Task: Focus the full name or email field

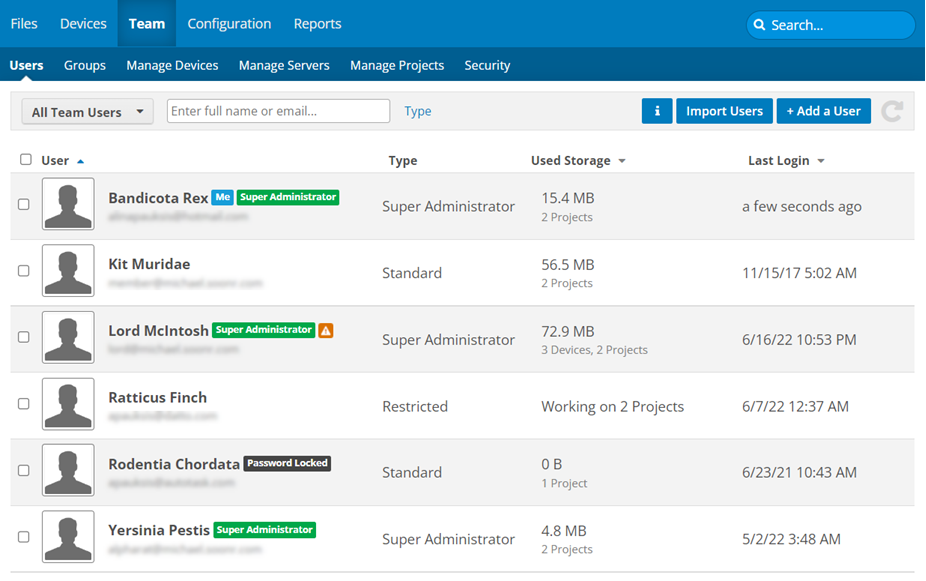Action: tap(278, 111)
